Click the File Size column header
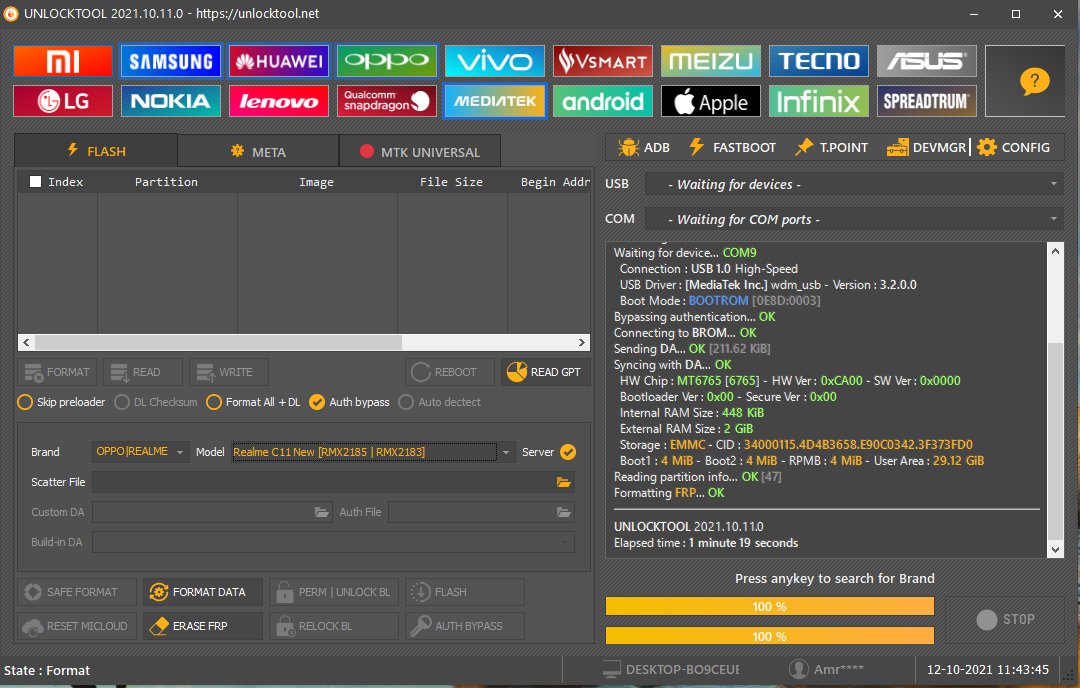 point(451,182)
